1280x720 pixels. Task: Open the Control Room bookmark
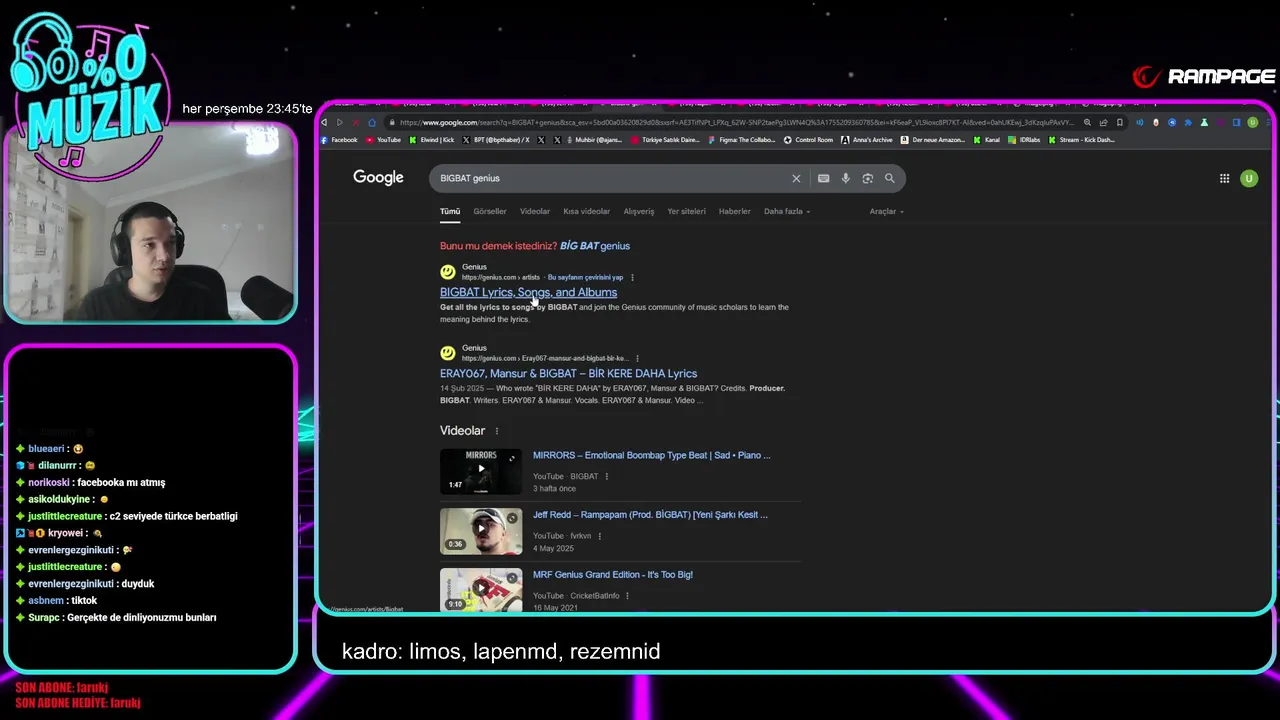[808, 140]
